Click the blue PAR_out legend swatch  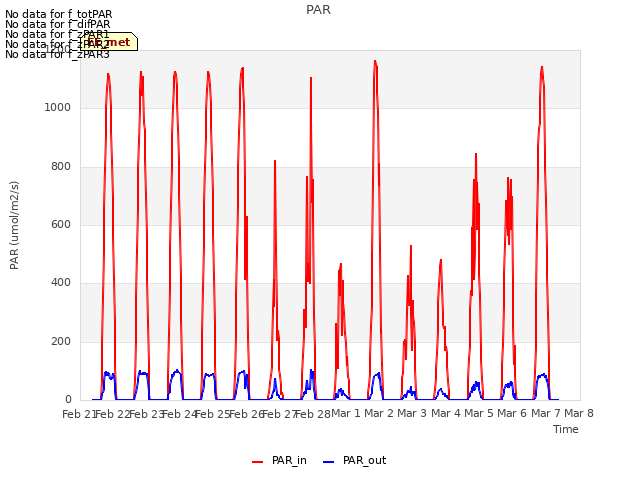[329, 462]
